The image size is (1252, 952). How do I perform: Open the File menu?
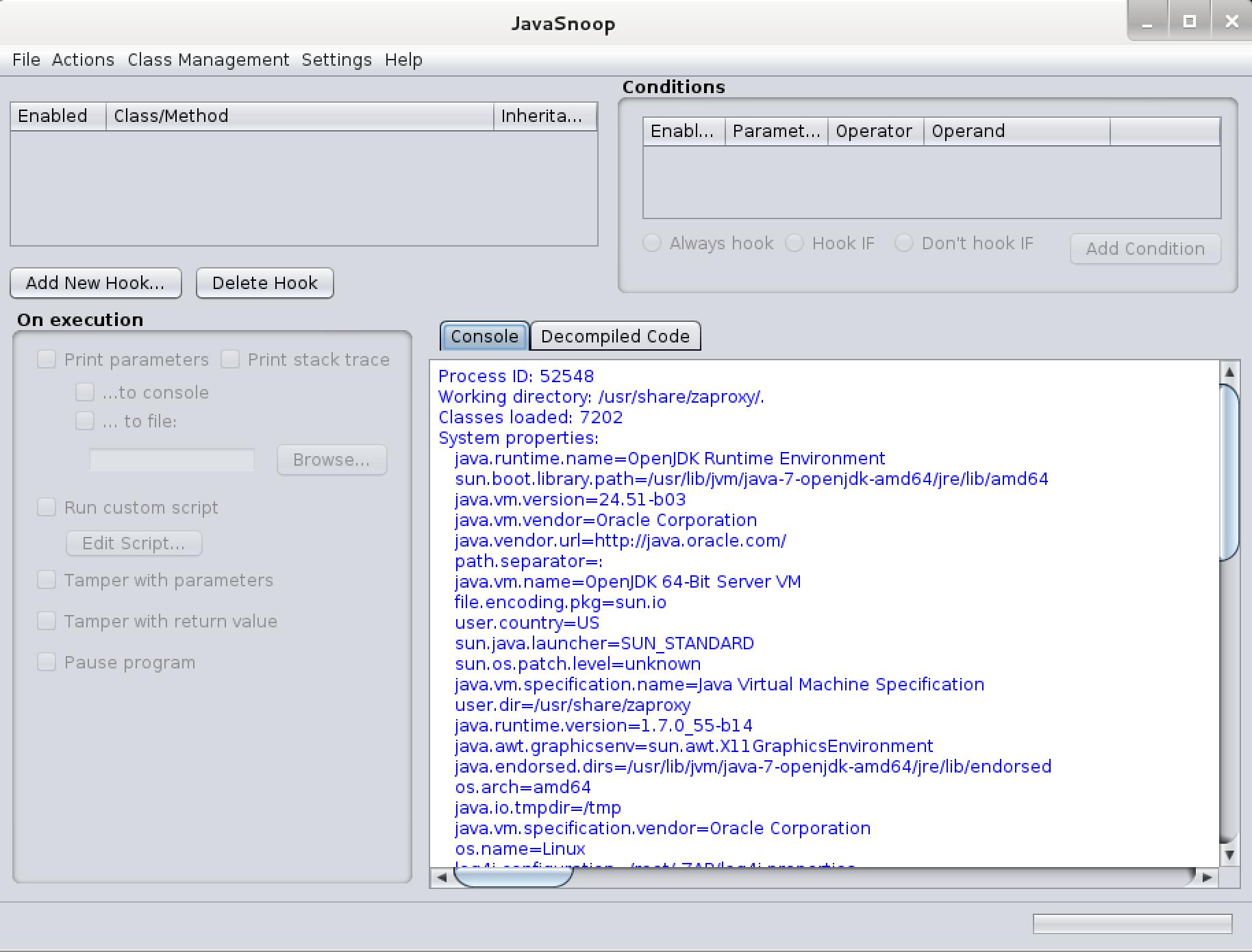click(26, 60)
